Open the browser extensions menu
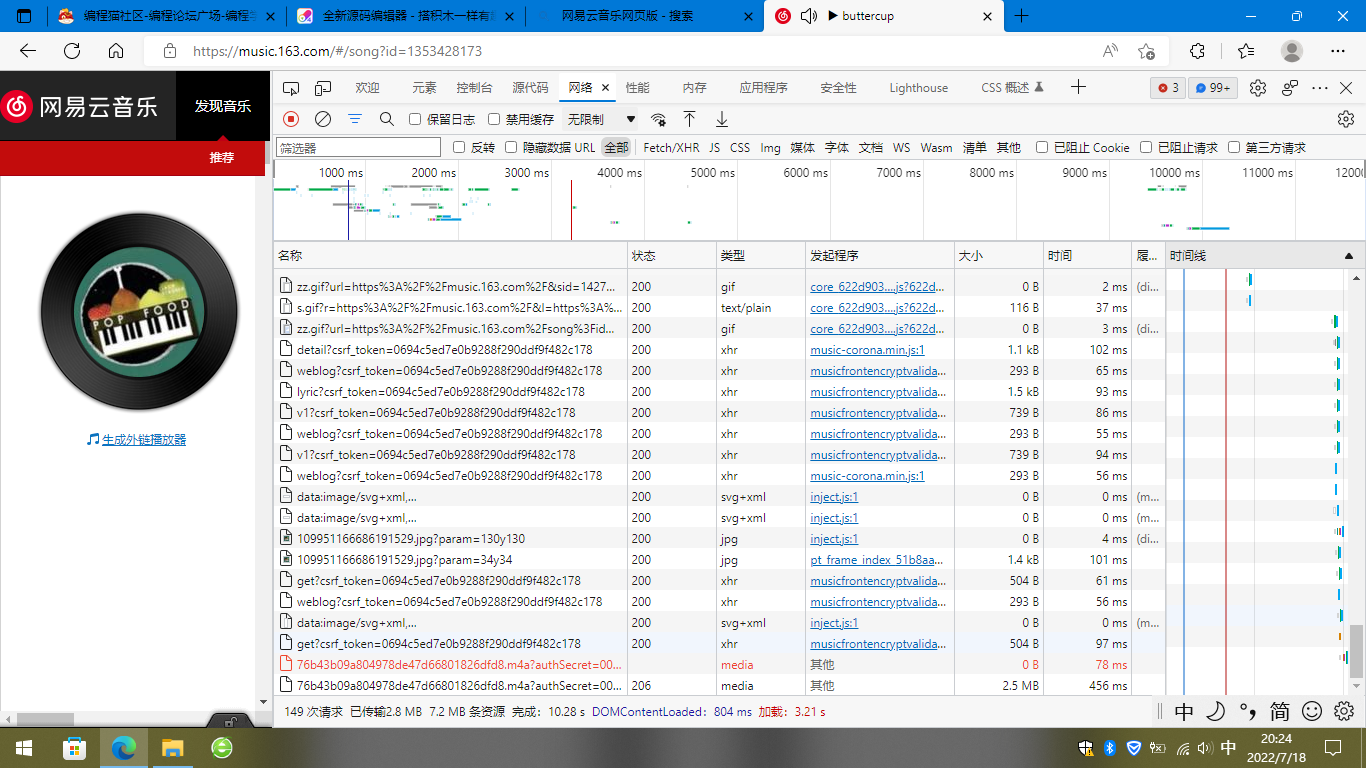 point(1197,51)
